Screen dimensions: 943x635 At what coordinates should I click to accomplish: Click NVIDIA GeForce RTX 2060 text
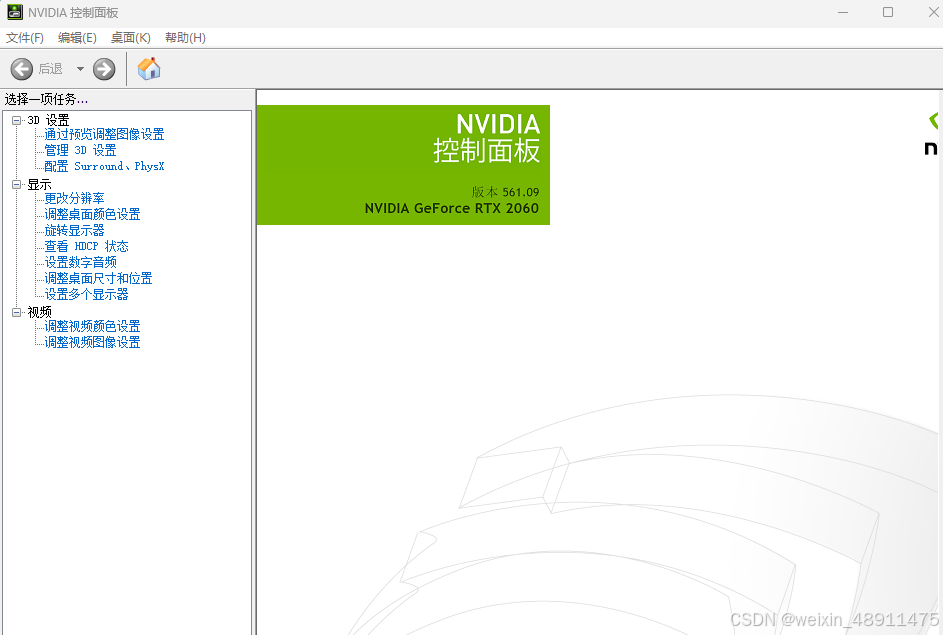452,208
